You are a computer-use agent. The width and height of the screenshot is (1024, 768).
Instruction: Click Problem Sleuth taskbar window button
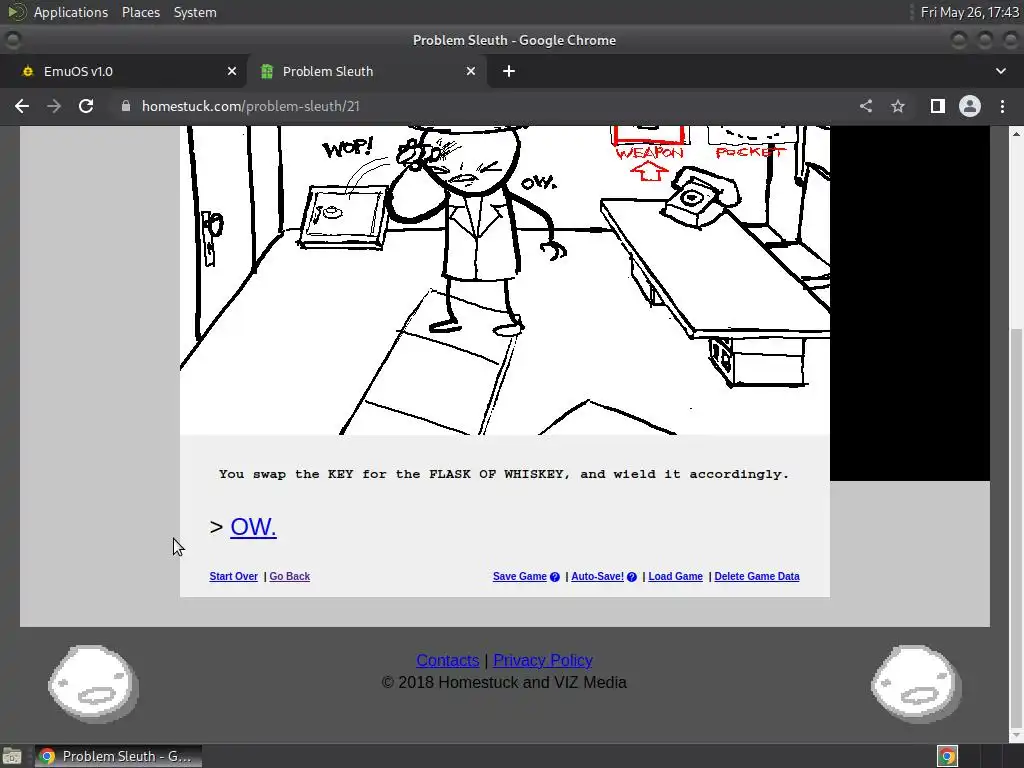(118, 756)
